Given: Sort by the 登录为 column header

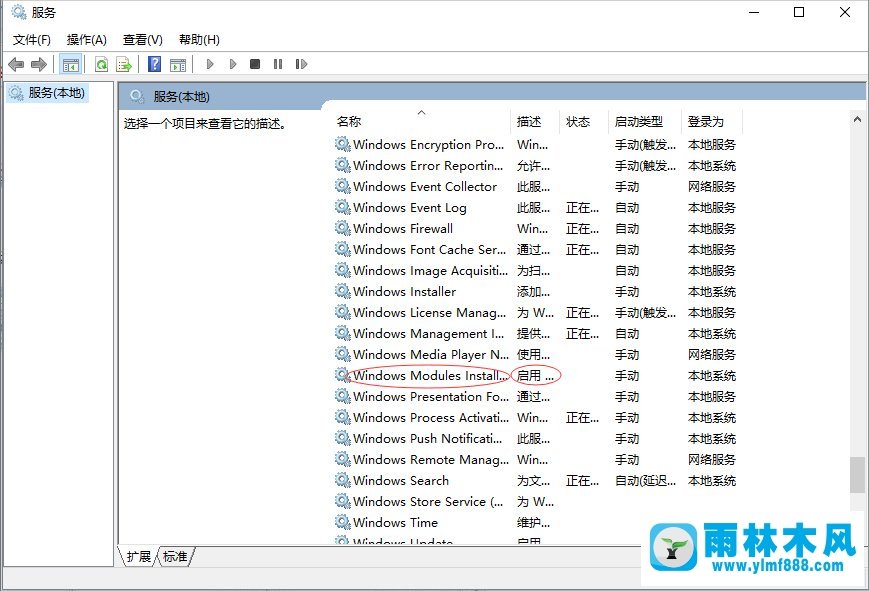Looking at the screenshot, I should pos(712,121).
